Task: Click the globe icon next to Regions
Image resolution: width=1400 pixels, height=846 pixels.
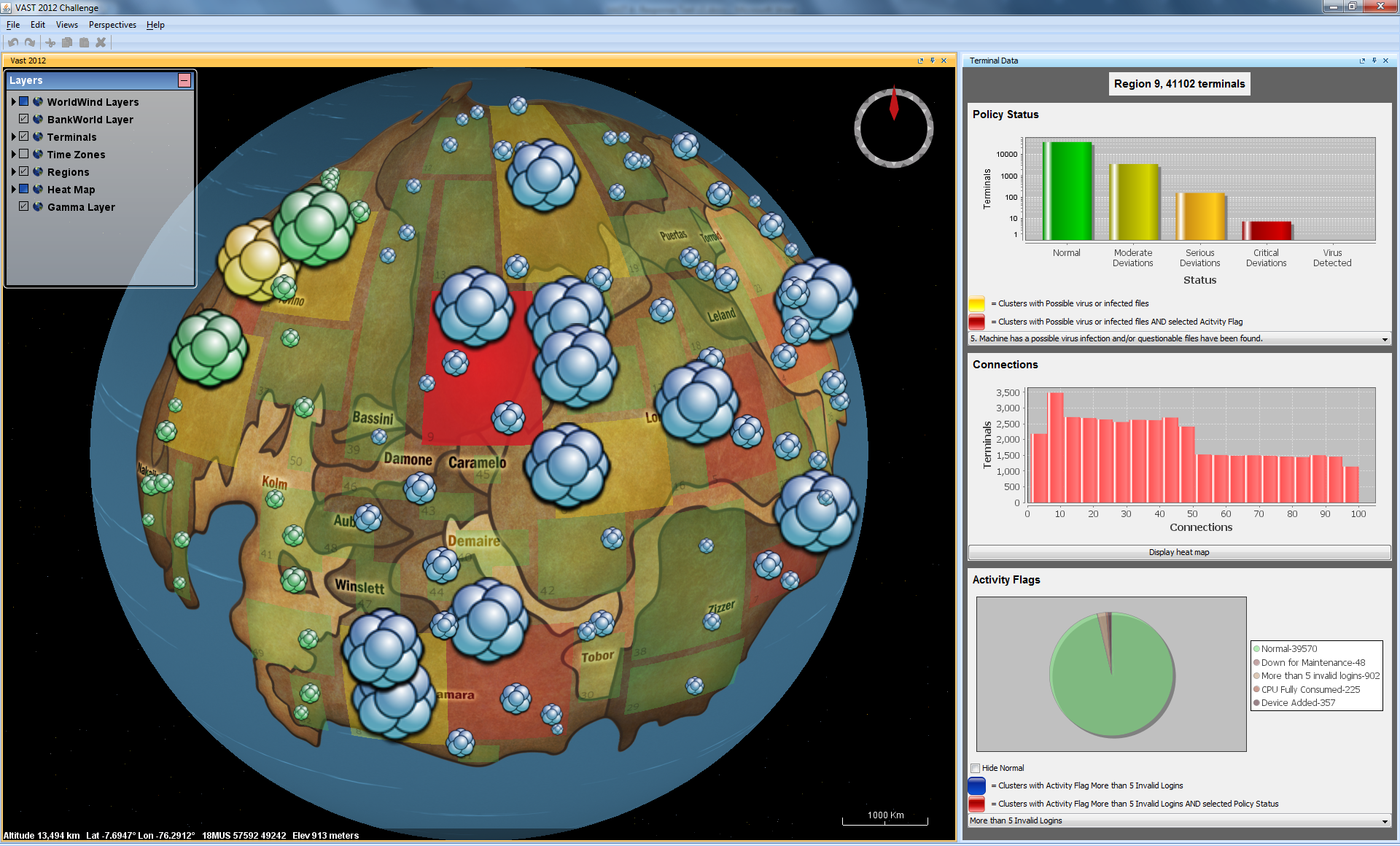Action: pos(38,171)
